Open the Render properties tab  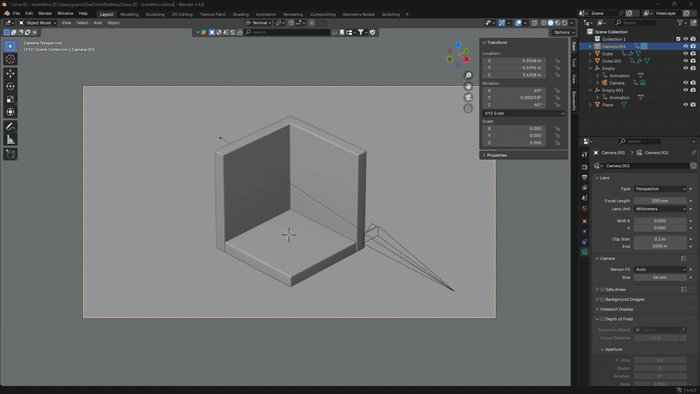click(x=584, y=167)
